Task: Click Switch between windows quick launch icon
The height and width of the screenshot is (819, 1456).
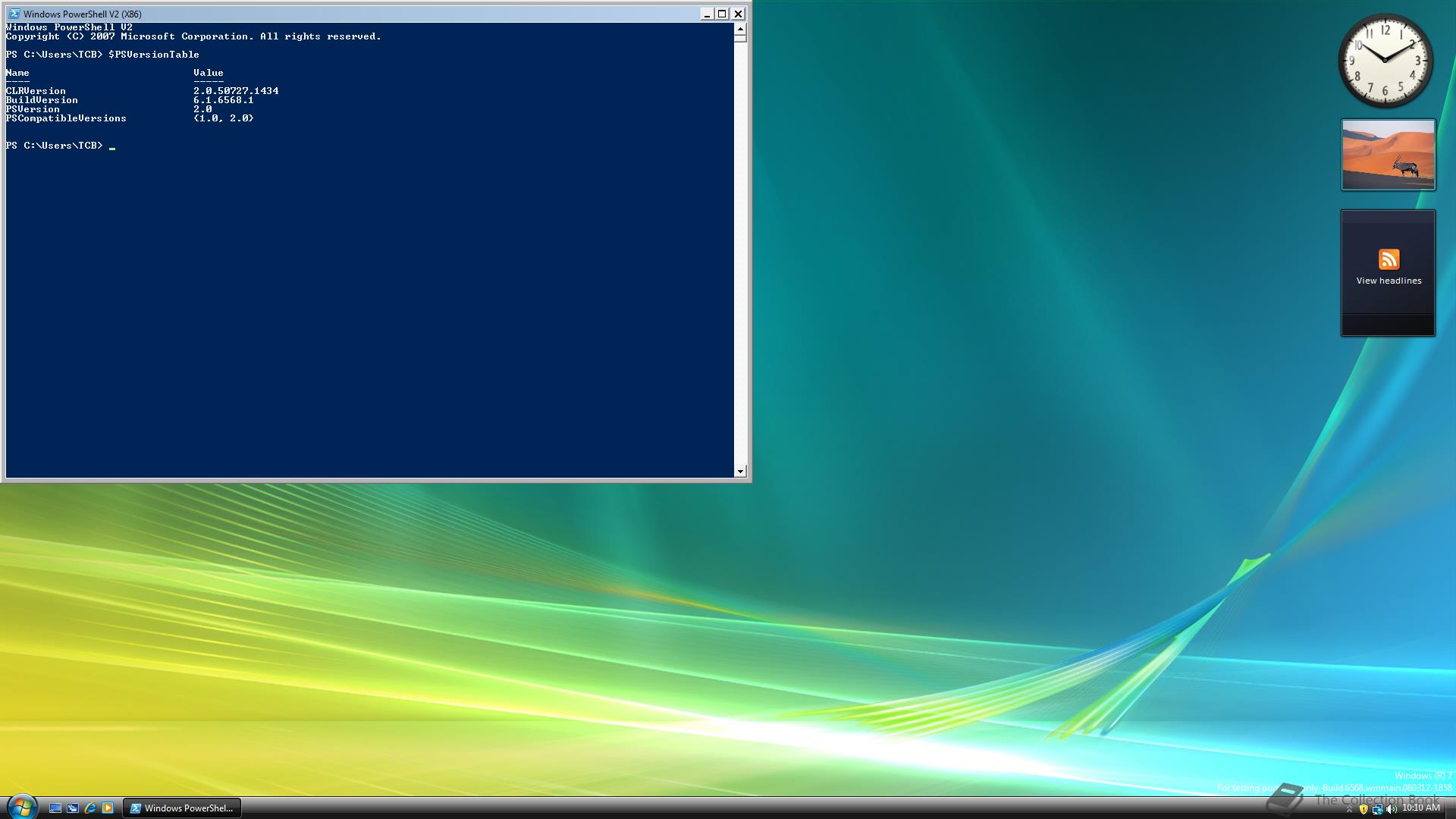Action: coord(73,808)
